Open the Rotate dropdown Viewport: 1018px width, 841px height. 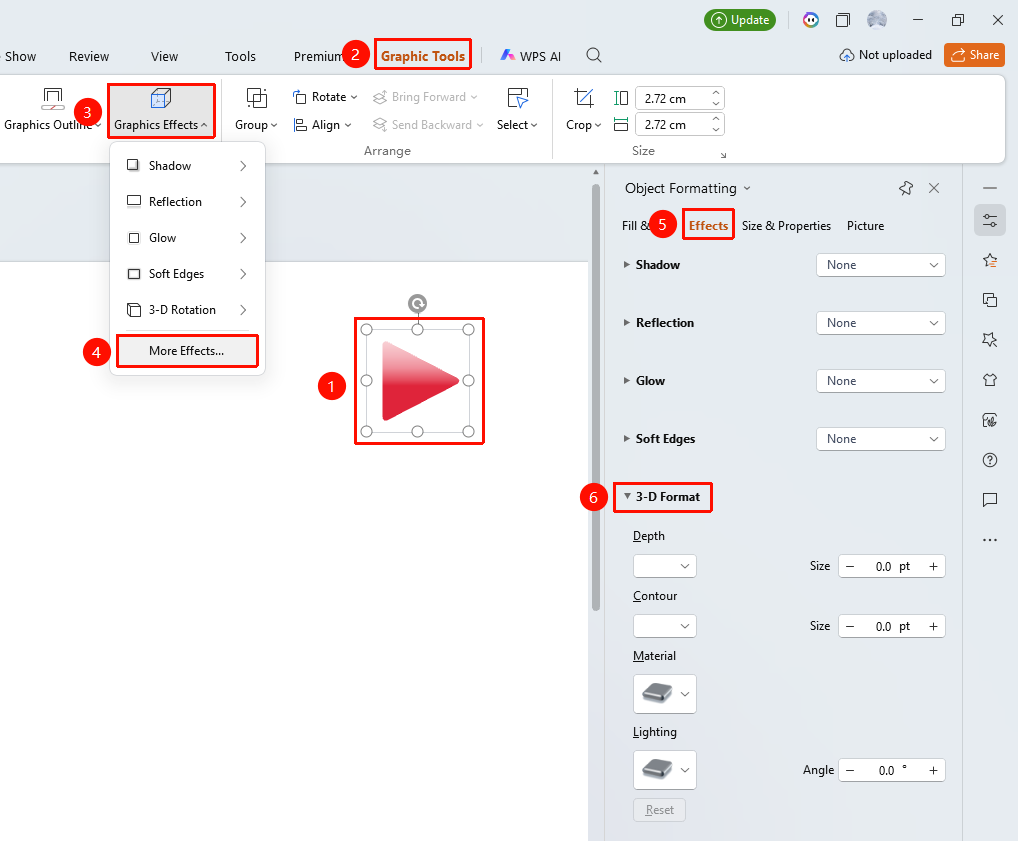coord(325,97)
